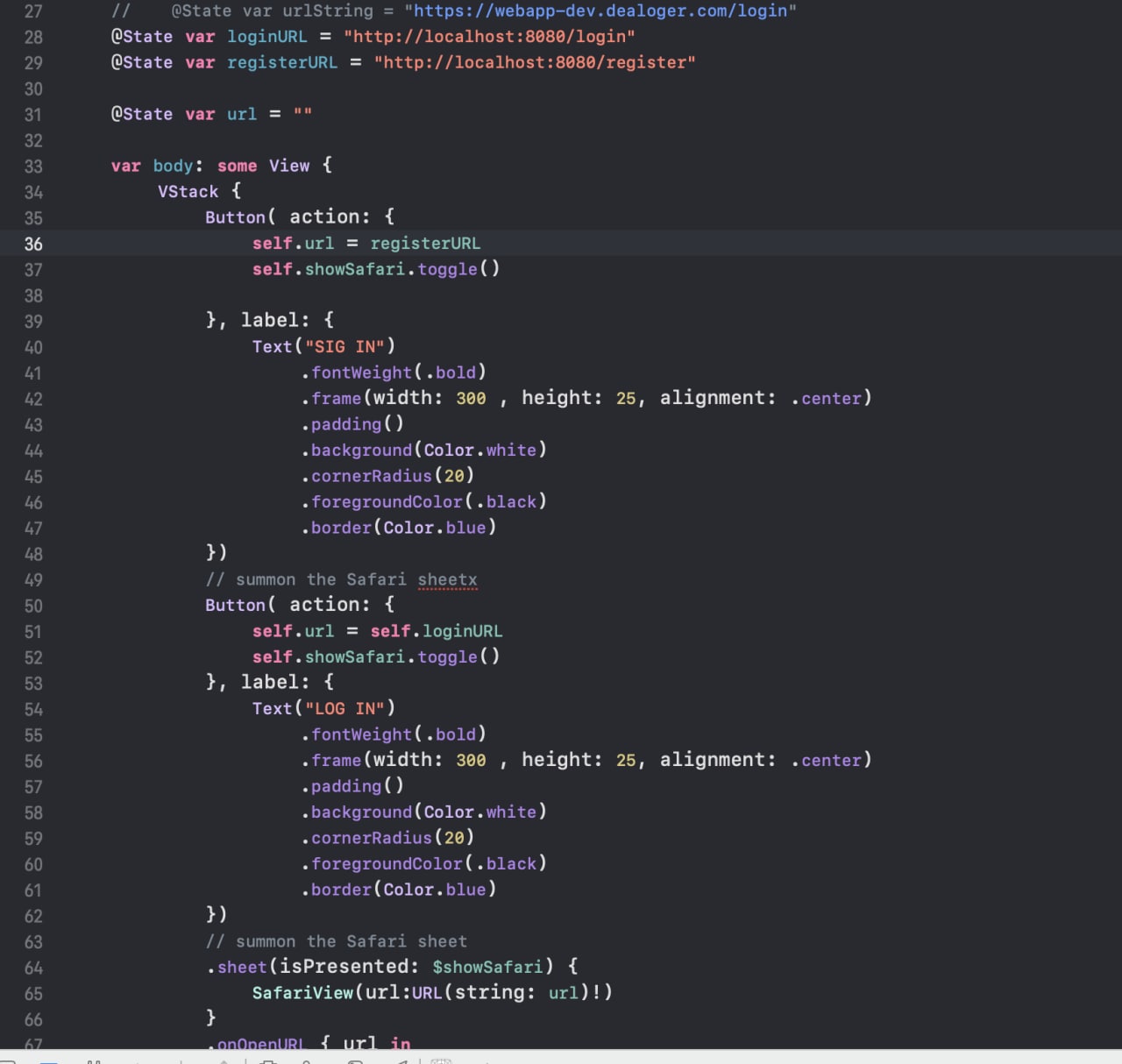Click the misspelled word 'sheetx' in the comment
The height and width of the screenshot is (1064, 1122).
448,579
